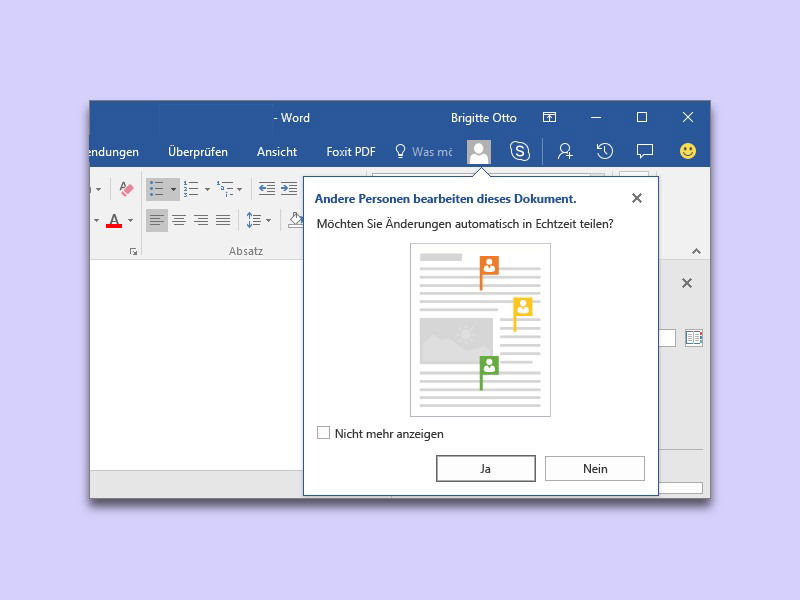Center-align the paragraph text
Screen dimensions: 800x600
click(179, 220)
